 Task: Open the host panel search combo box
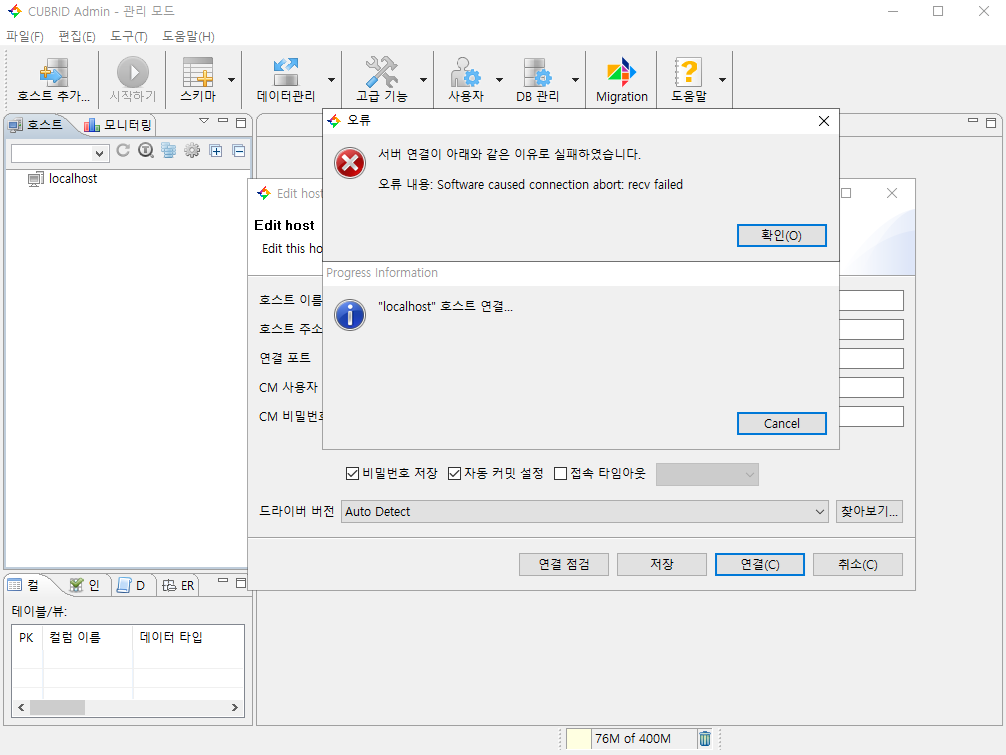tap(59, 153)
